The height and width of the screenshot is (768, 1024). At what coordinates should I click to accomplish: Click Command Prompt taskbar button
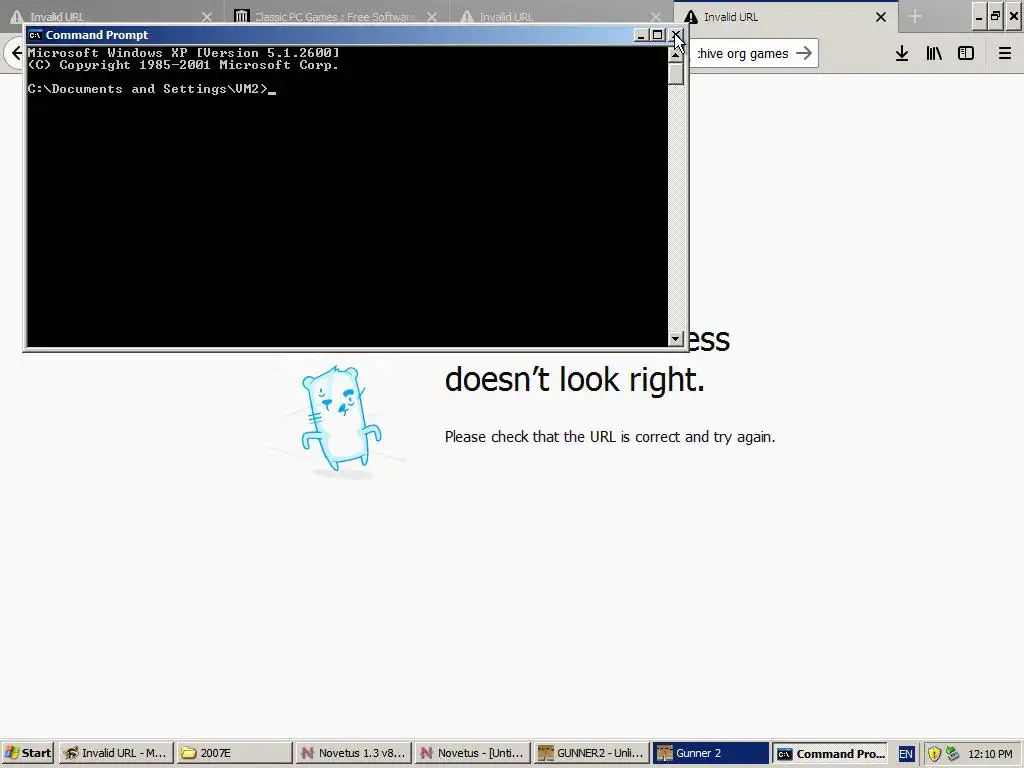[x=830, y=753]
